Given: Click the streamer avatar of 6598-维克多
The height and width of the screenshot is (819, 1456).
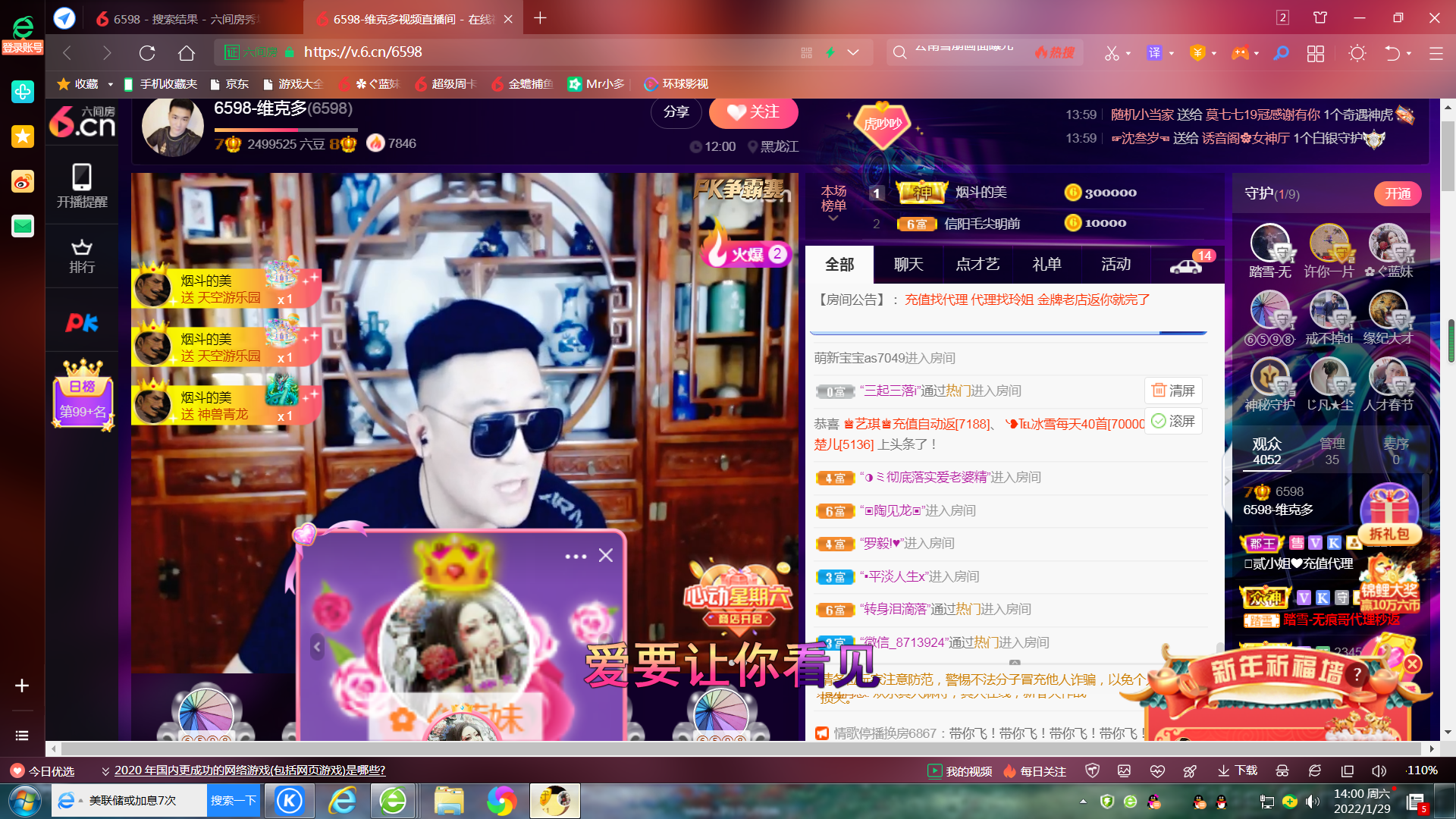Looking at the screenshot, I should pos(173,126).
